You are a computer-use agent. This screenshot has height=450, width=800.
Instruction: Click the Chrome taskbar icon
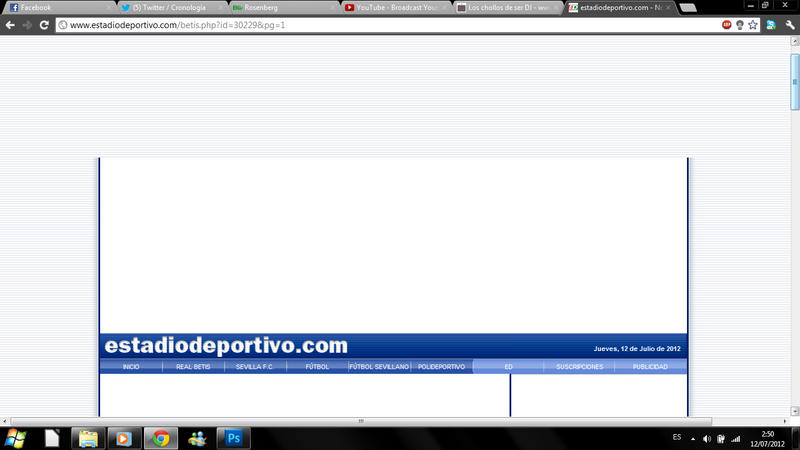161,439
